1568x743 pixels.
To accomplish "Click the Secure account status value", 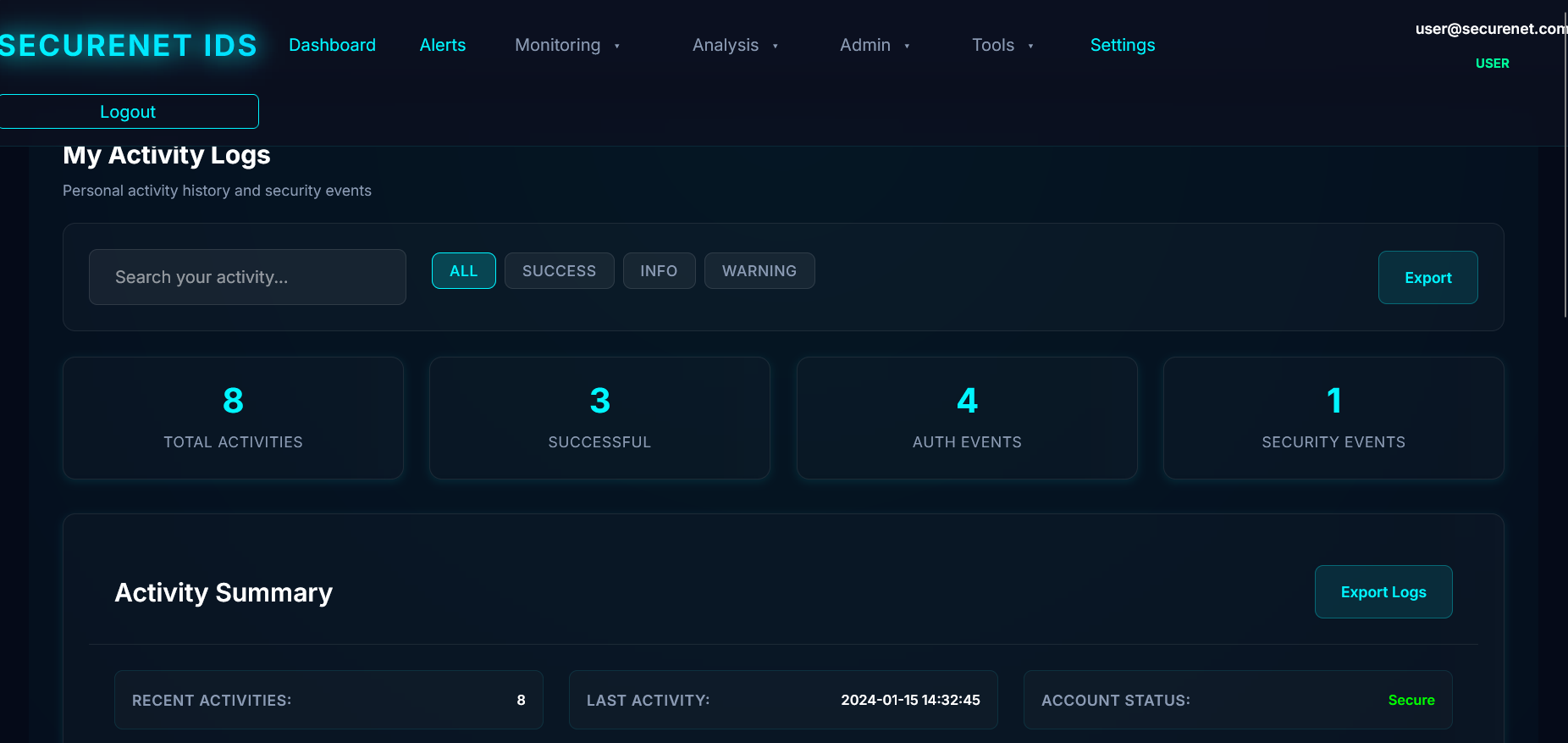I will click(x=1411, y=700).
